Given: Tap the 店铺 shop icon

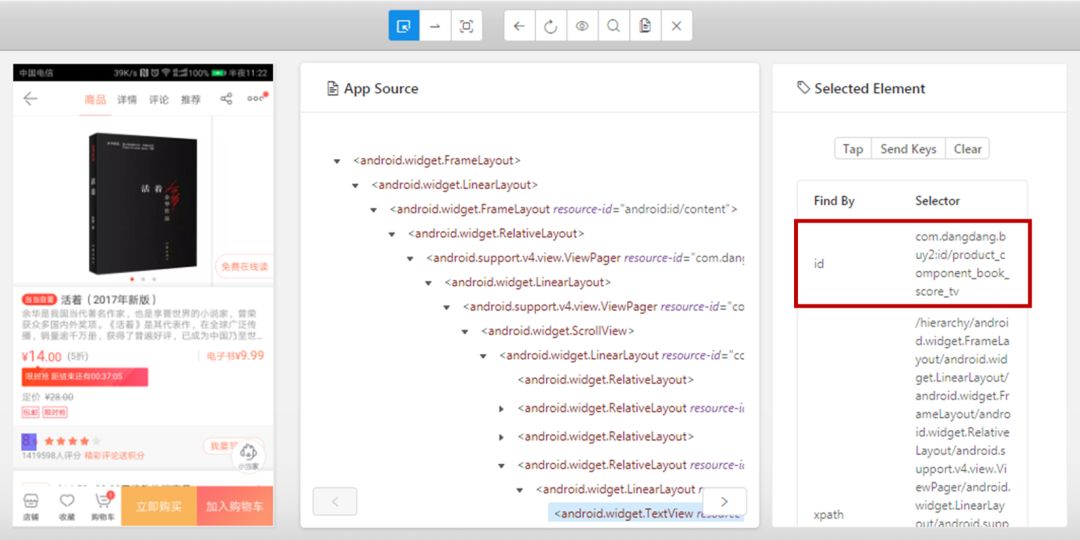Looking at the screenshot, I should 31,508.
